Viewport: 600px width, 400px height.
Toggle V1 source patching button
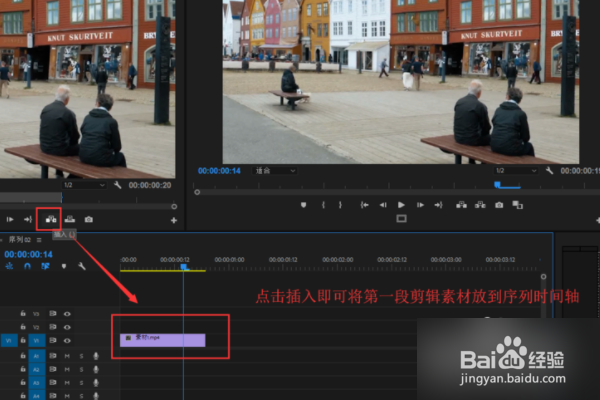tap(9, 340)
